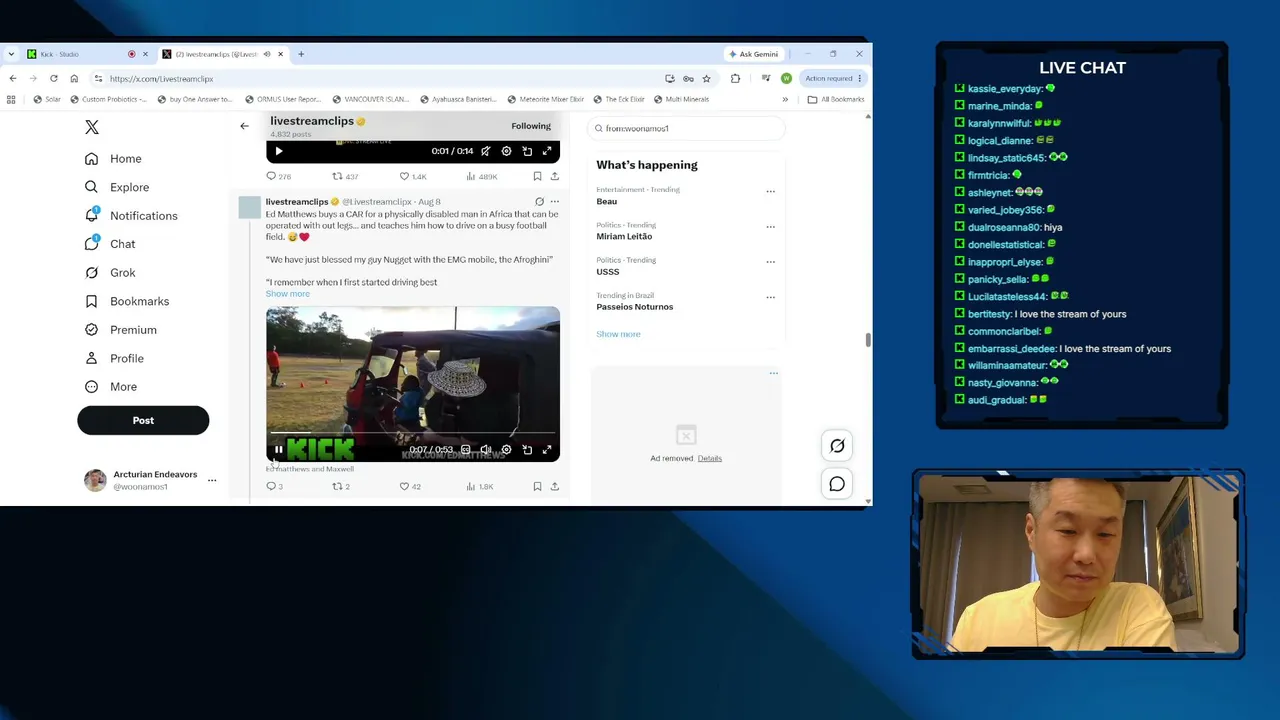Screen dimensions: 1280x720
Task: Share the post with 1.8K views
Action: click(x=554, y=487)
